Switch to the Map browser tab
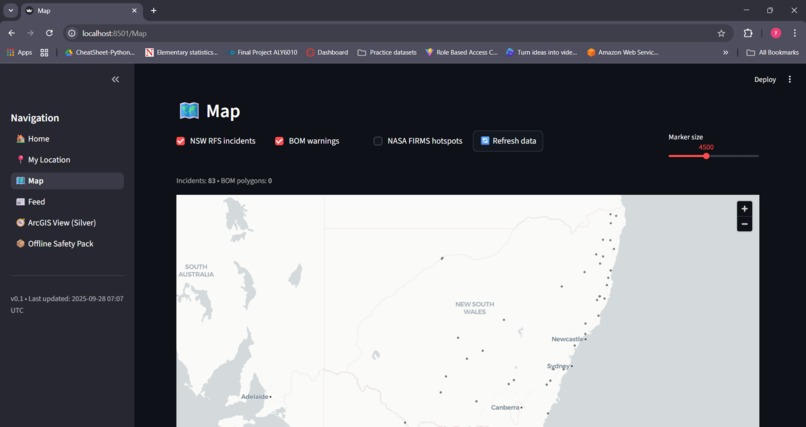 [81, 11]
